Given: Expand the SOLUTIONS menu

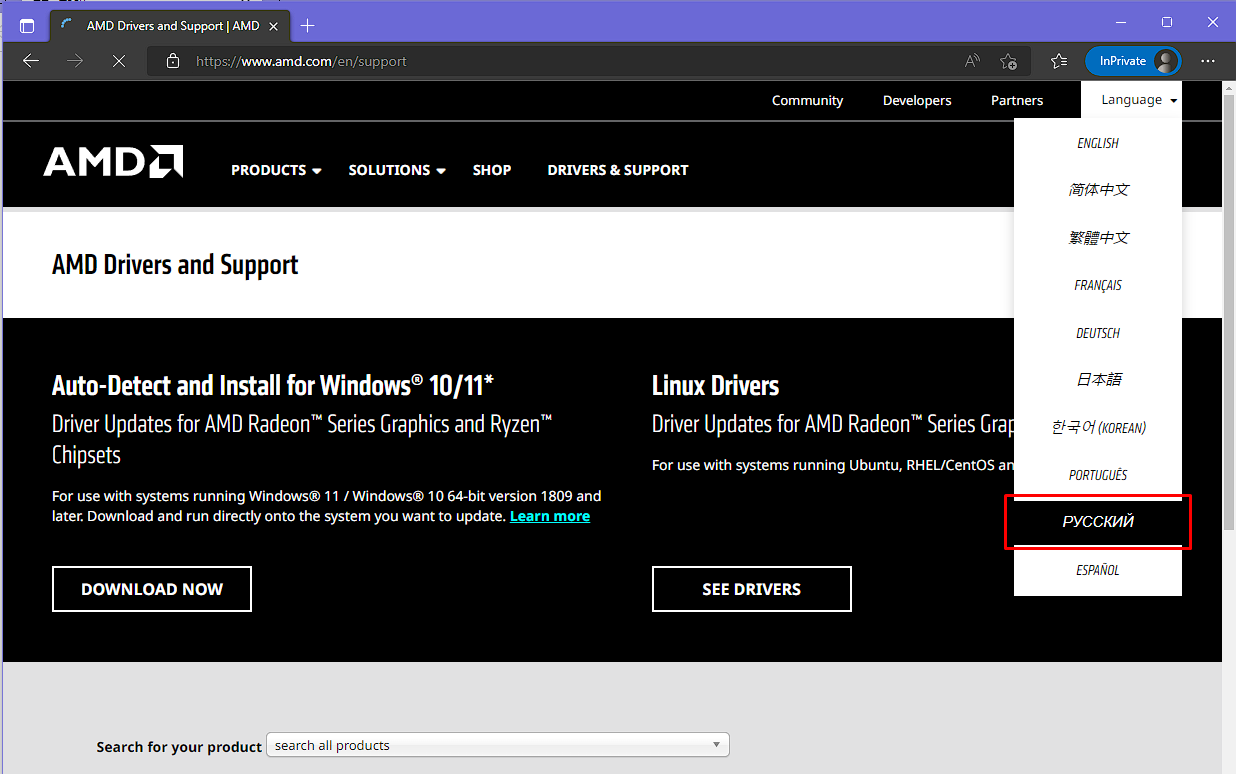Looking at the screenshot, I should click(x=397, y=170).
